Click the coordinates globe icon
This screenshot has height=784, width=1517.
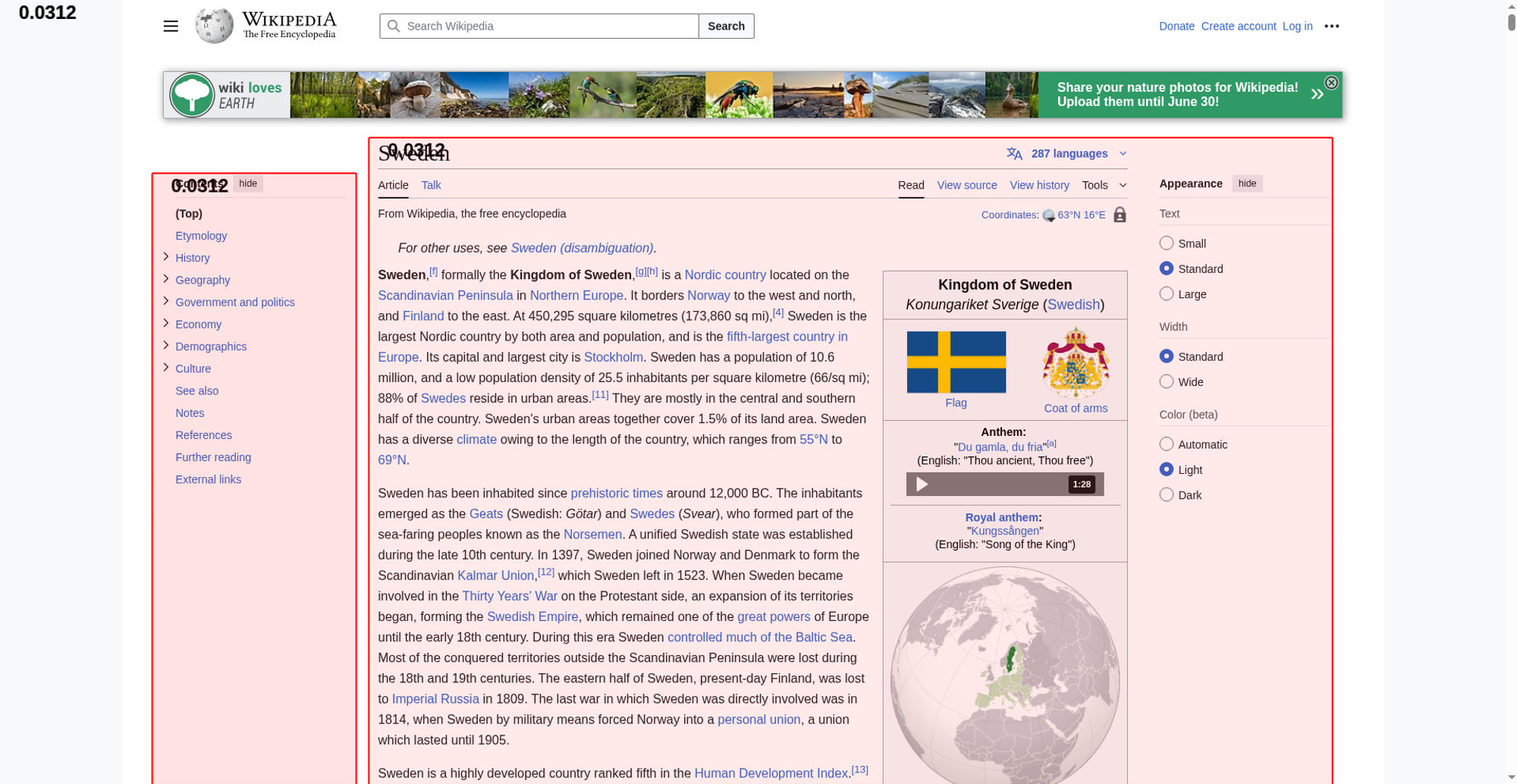(1049, 215)
